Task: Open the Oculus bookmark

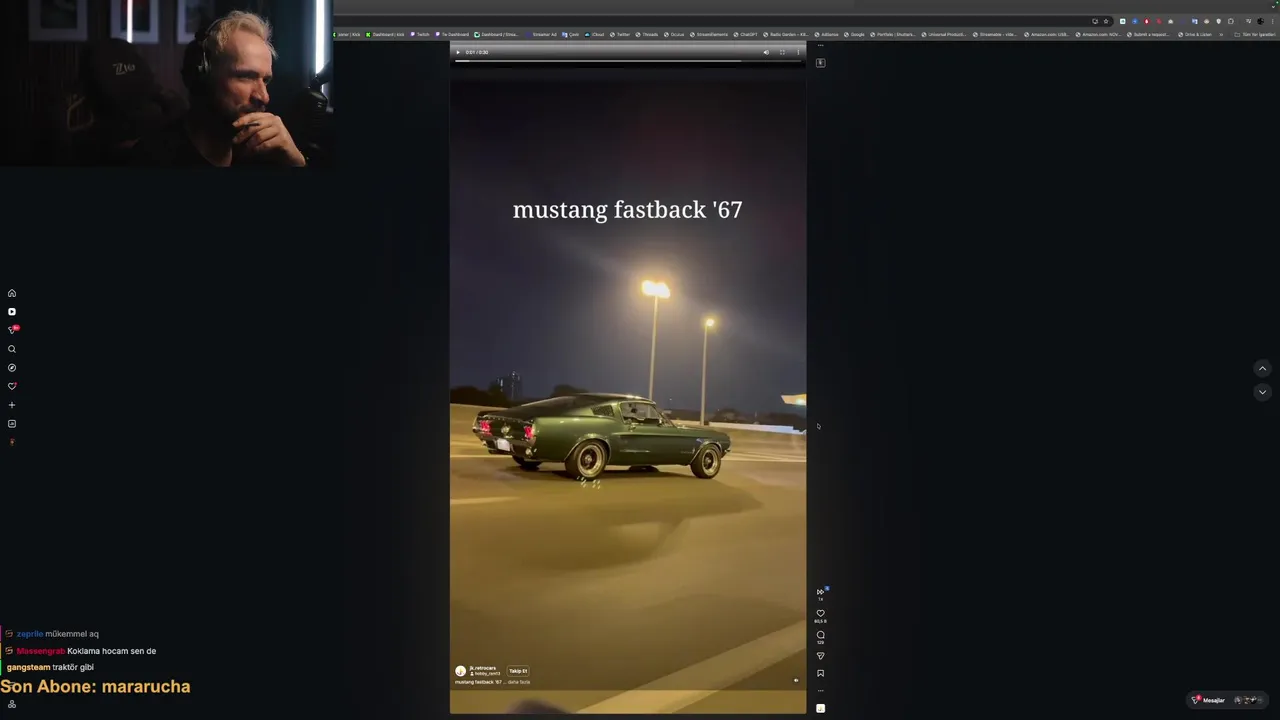Action: 674,34
